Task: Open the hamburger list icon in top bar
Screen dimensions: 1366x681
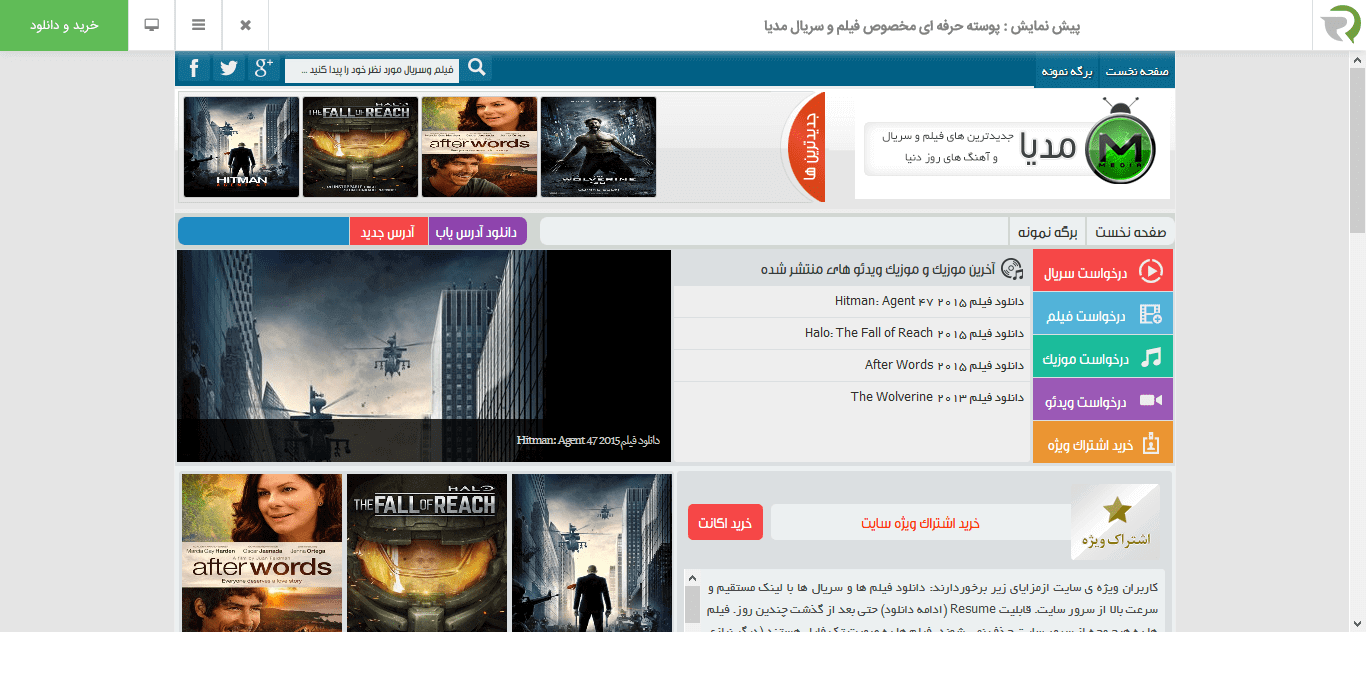Action: tap(199, 25)
